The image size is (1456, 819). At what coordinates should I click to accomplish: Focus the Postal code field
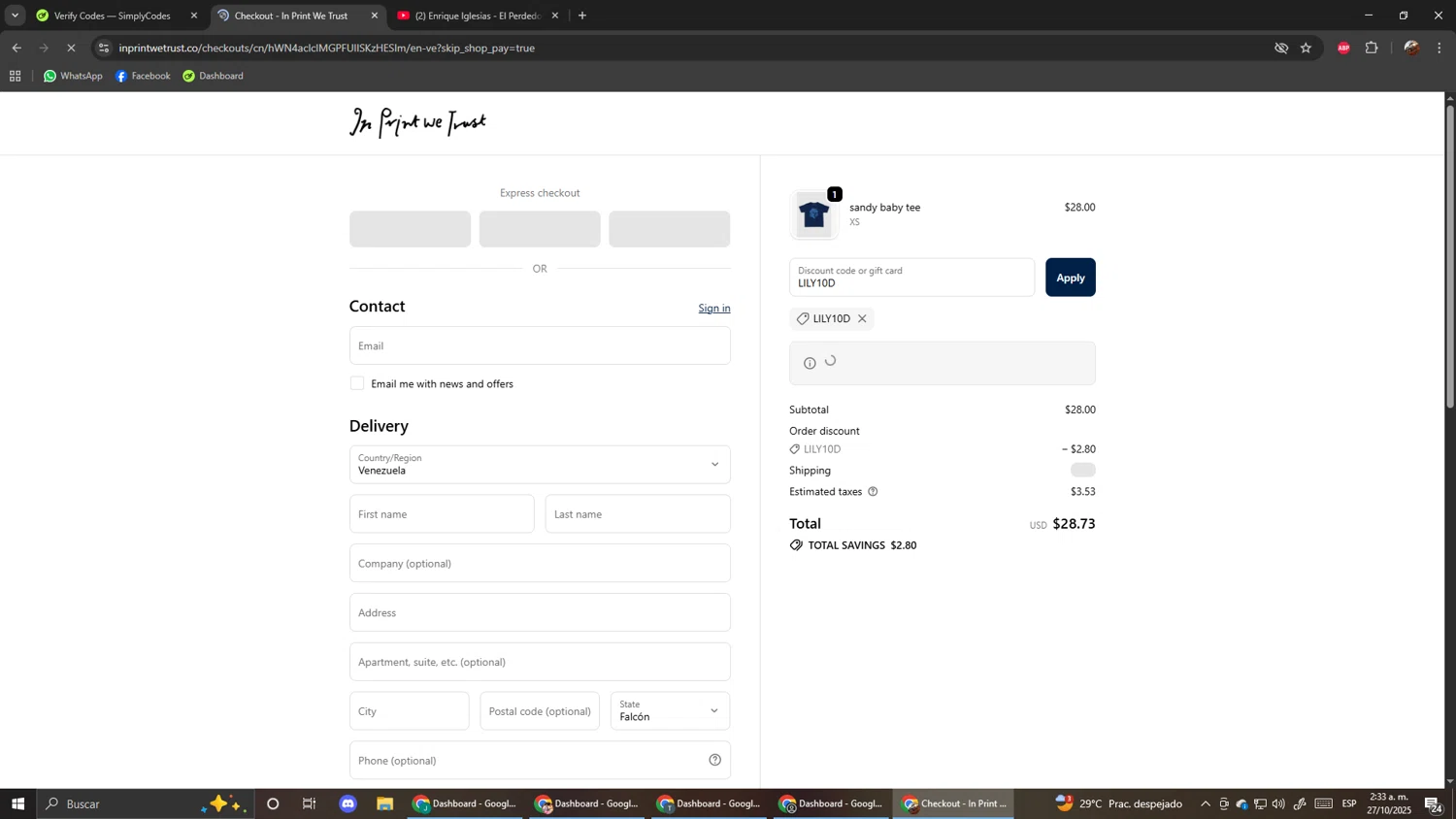(540, 710)
